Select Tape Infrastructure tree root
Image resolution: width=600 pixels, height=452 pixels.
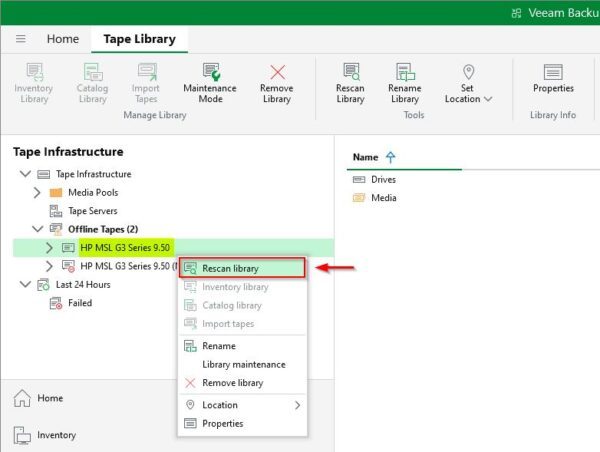coord(93,174)
